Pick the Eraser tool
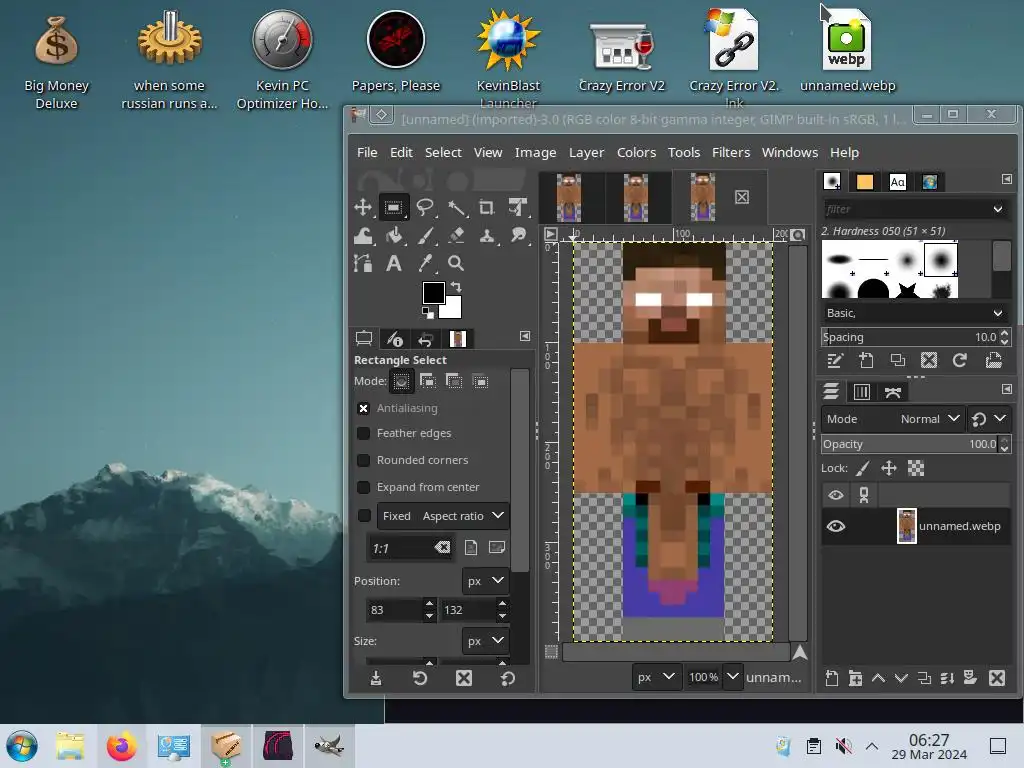Screen dimensions: 1024x768 (456, 236)
